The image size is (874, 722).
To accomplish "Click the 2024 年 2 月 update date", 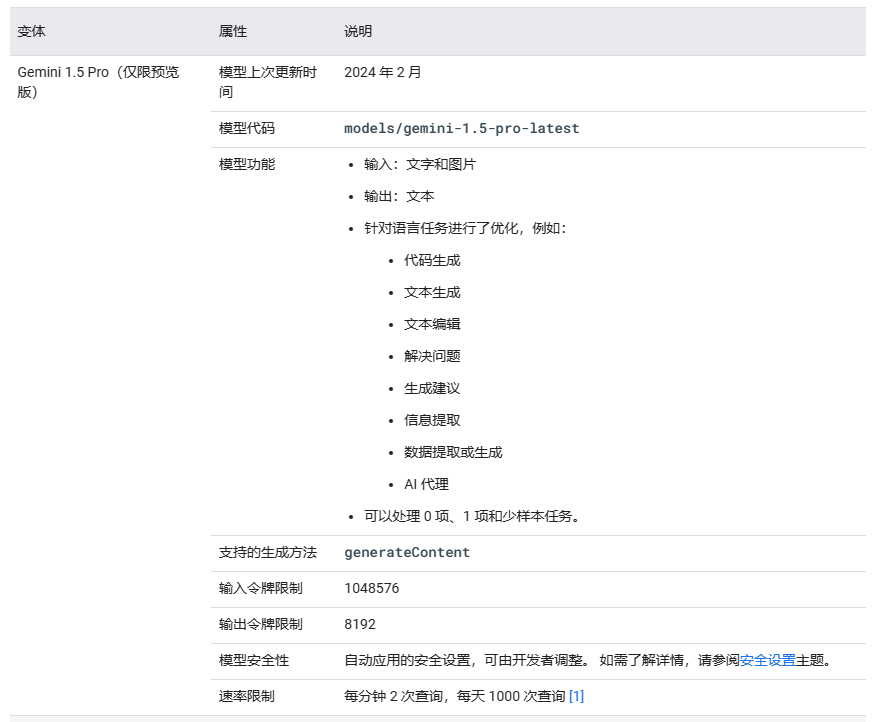I will (x=382, y=72).
